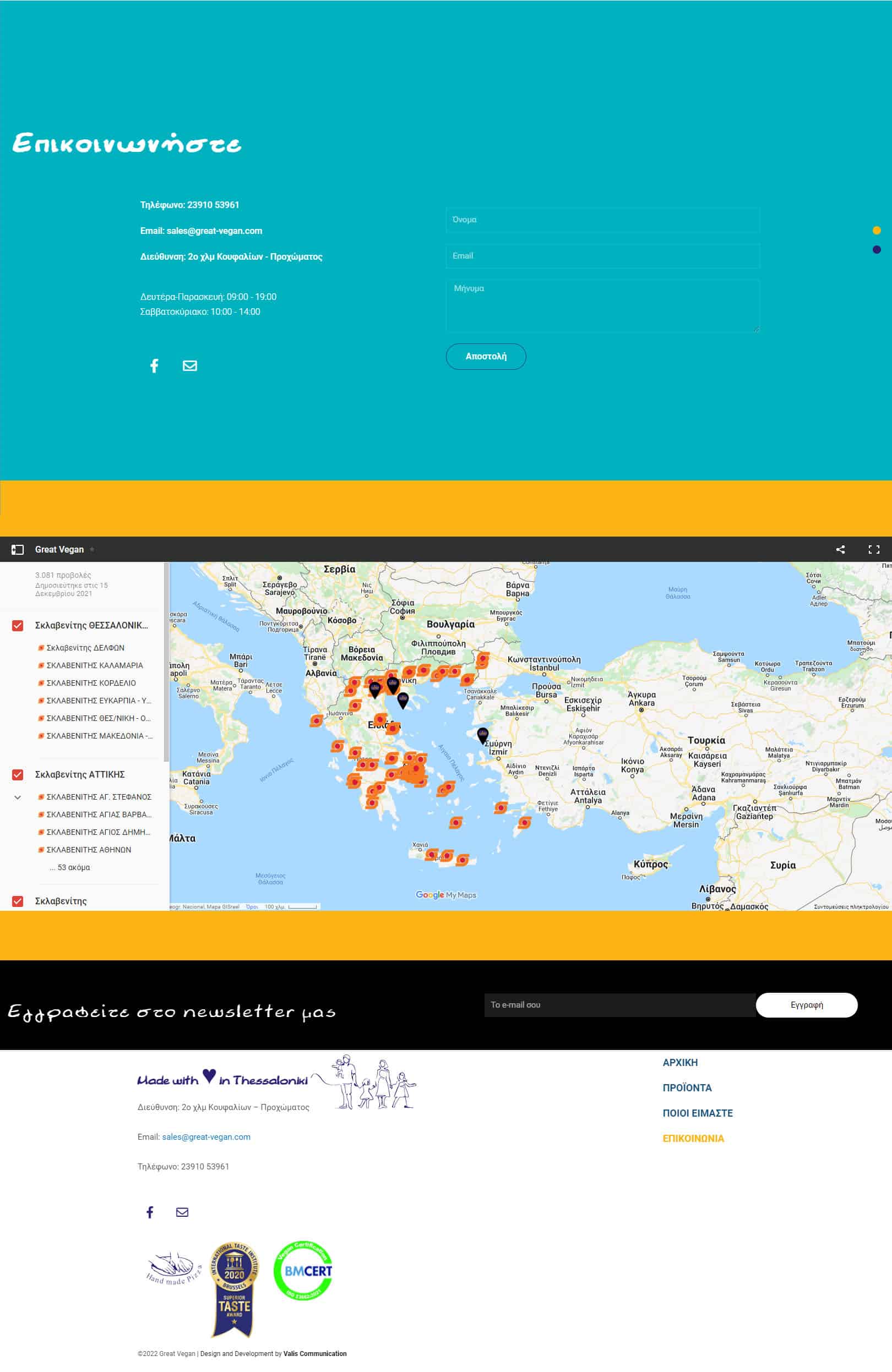Uncheck the Σκλαβενίτης ΘΕΣΣΑΛΟΝΙΚ... layer checkbox

pyautogui.click(x=18, y=626)
